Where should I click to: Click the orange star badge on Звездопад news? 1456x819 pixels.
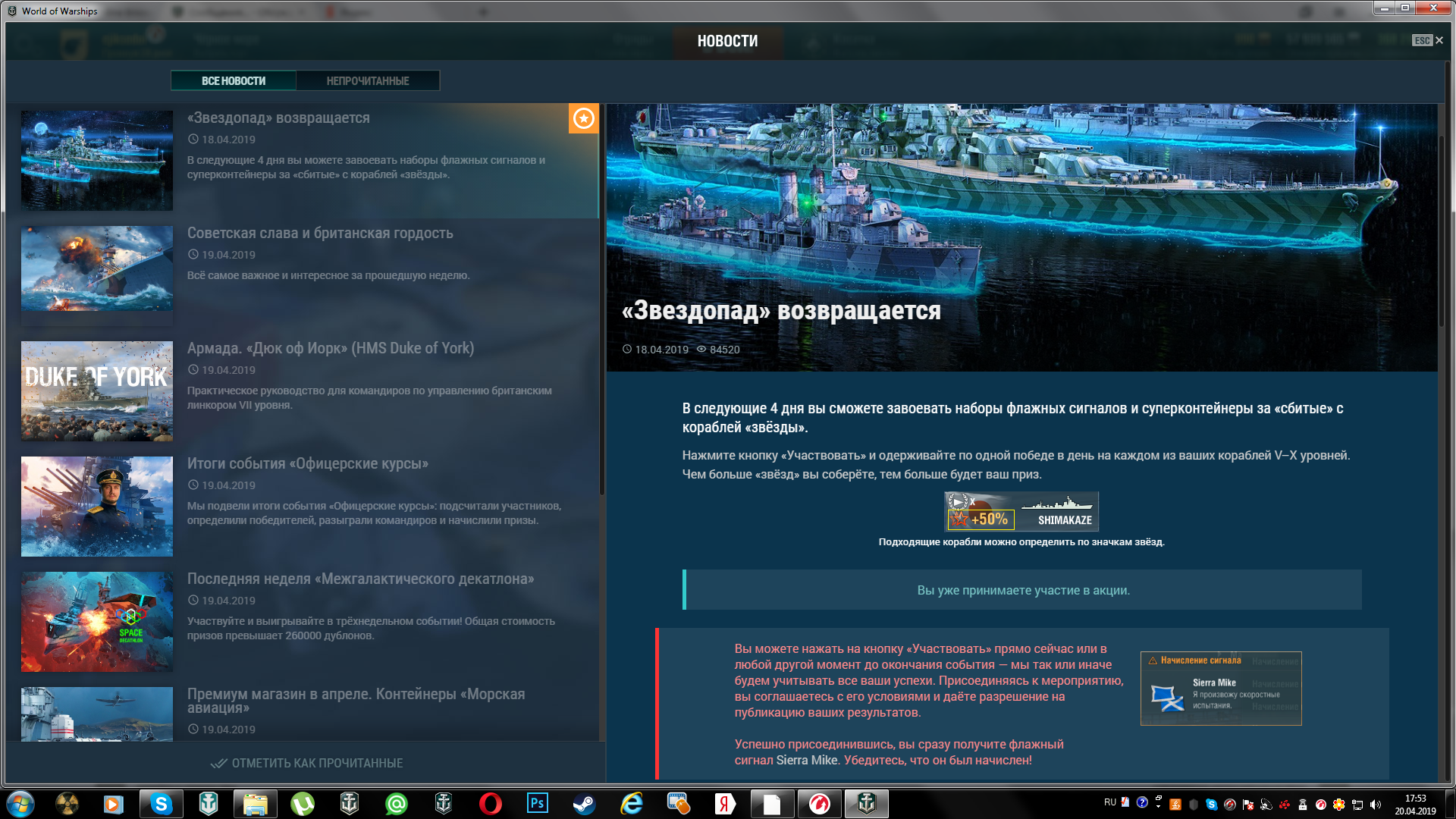[x=583, y=119]
